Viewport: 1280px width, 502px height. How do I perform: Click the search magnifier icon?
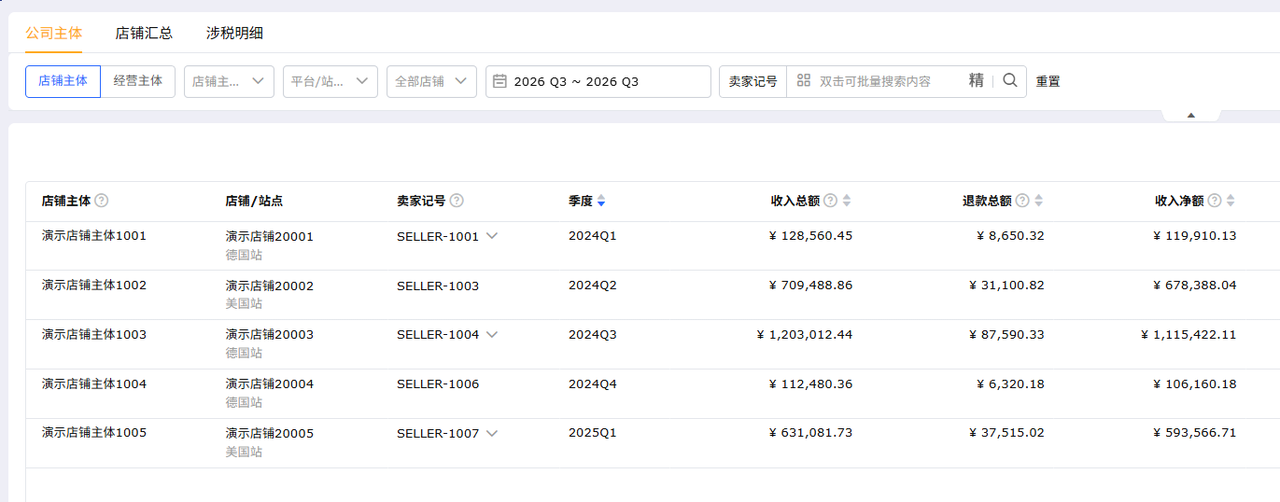click(1010, 81)
